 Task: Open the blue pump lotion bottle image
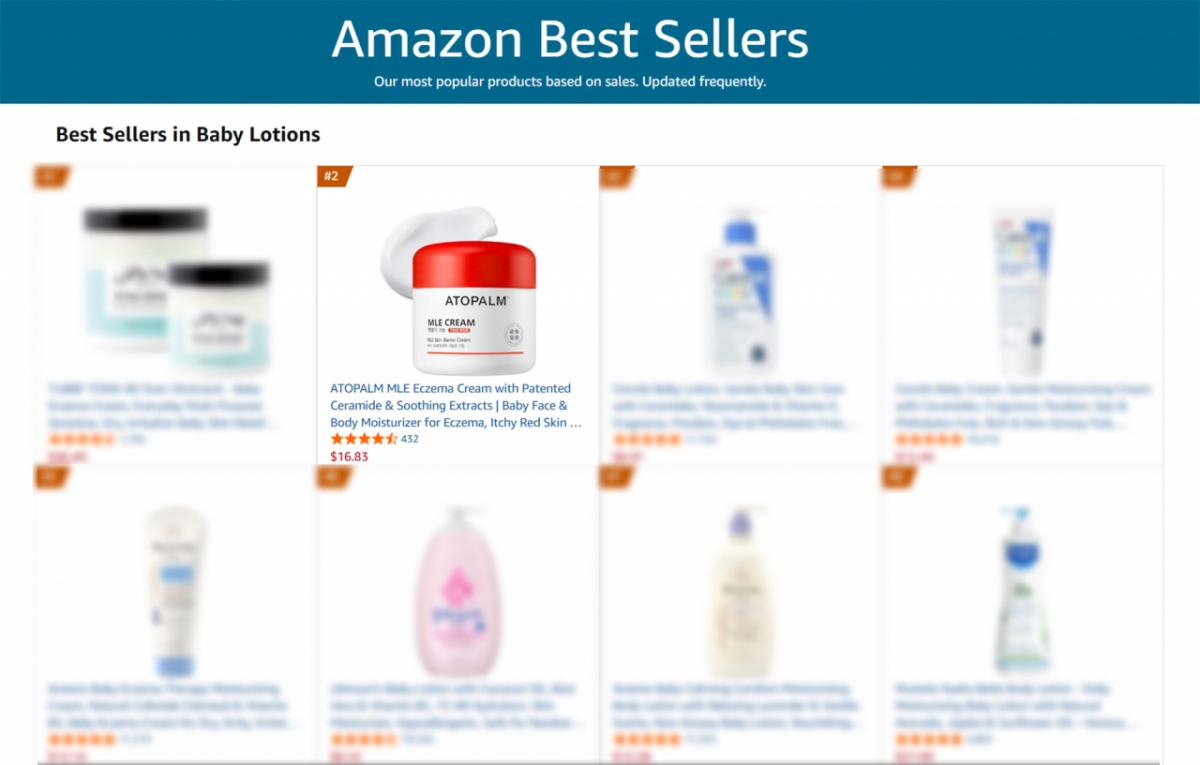741,290
